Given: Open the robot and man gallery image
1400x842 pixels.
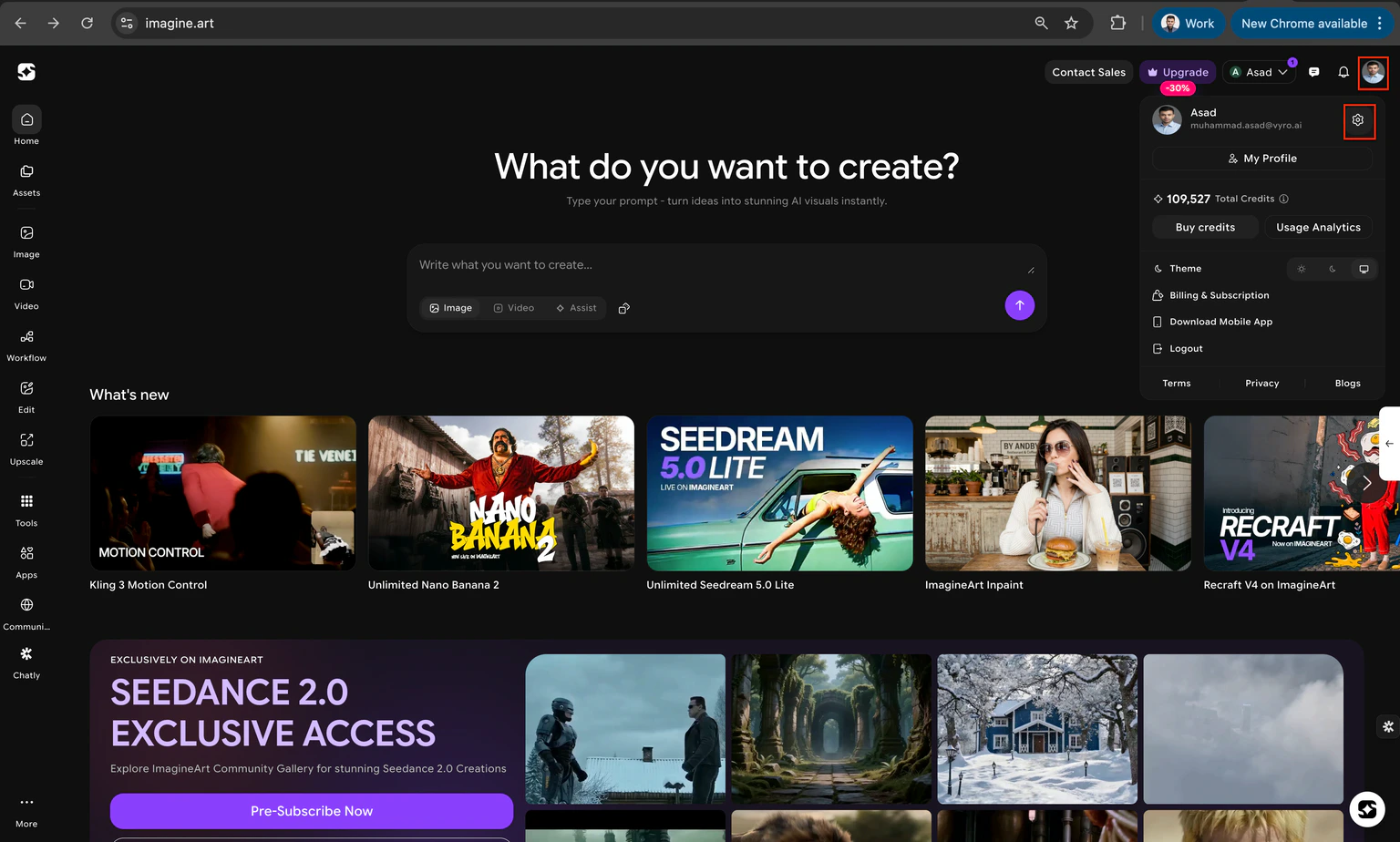Looking at the screenshot, I should (x=625, y=729).
